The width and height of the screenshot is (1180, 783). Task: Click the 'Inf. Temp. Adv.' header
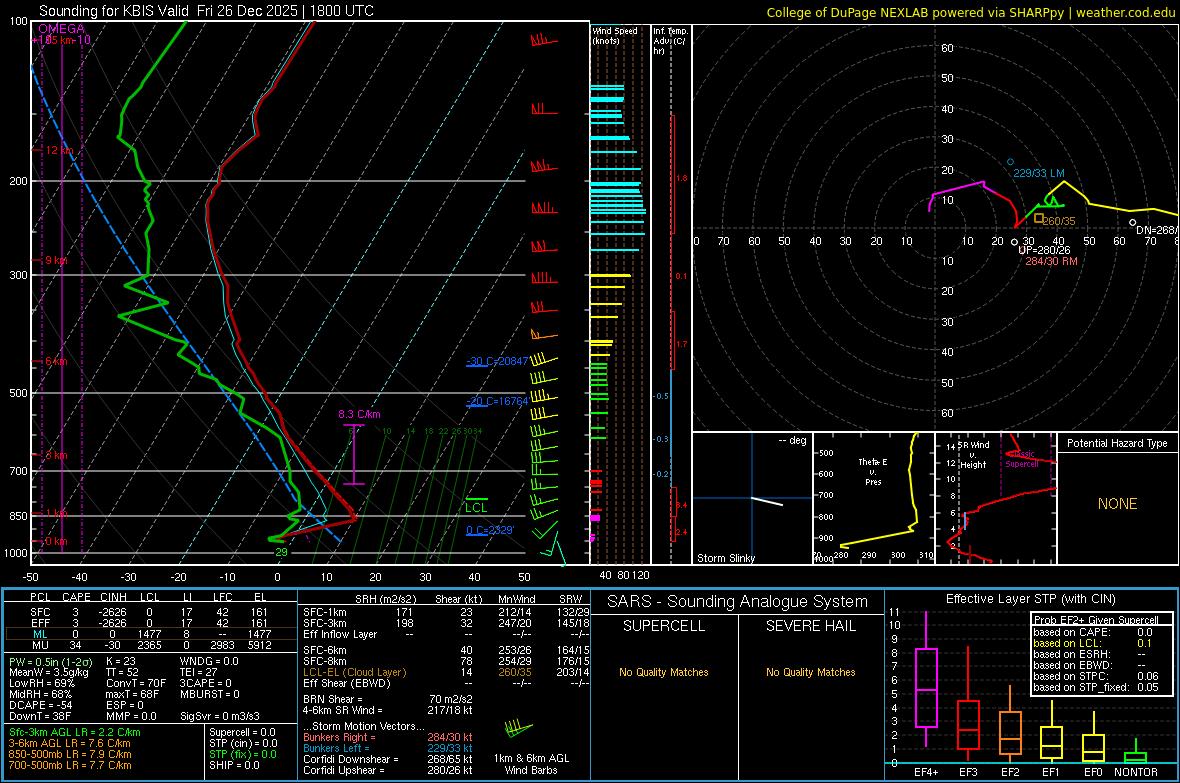(x=670, y=41)
